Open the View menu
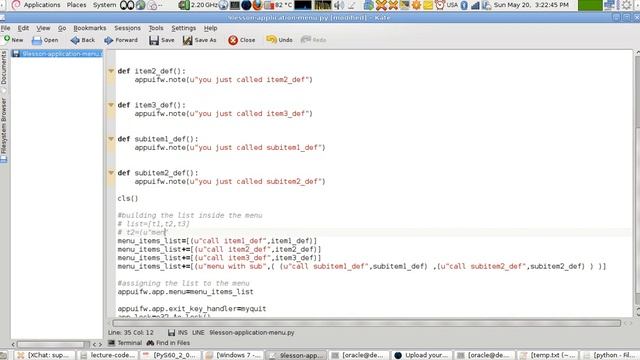The image size is (640, 360). click(43, 28)
